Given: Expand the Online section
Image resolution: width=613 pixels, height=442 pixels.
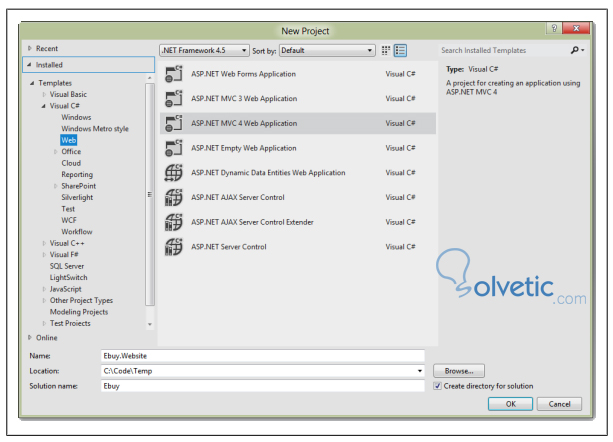Looking at the screenshot, I should [x=30, y=338].
